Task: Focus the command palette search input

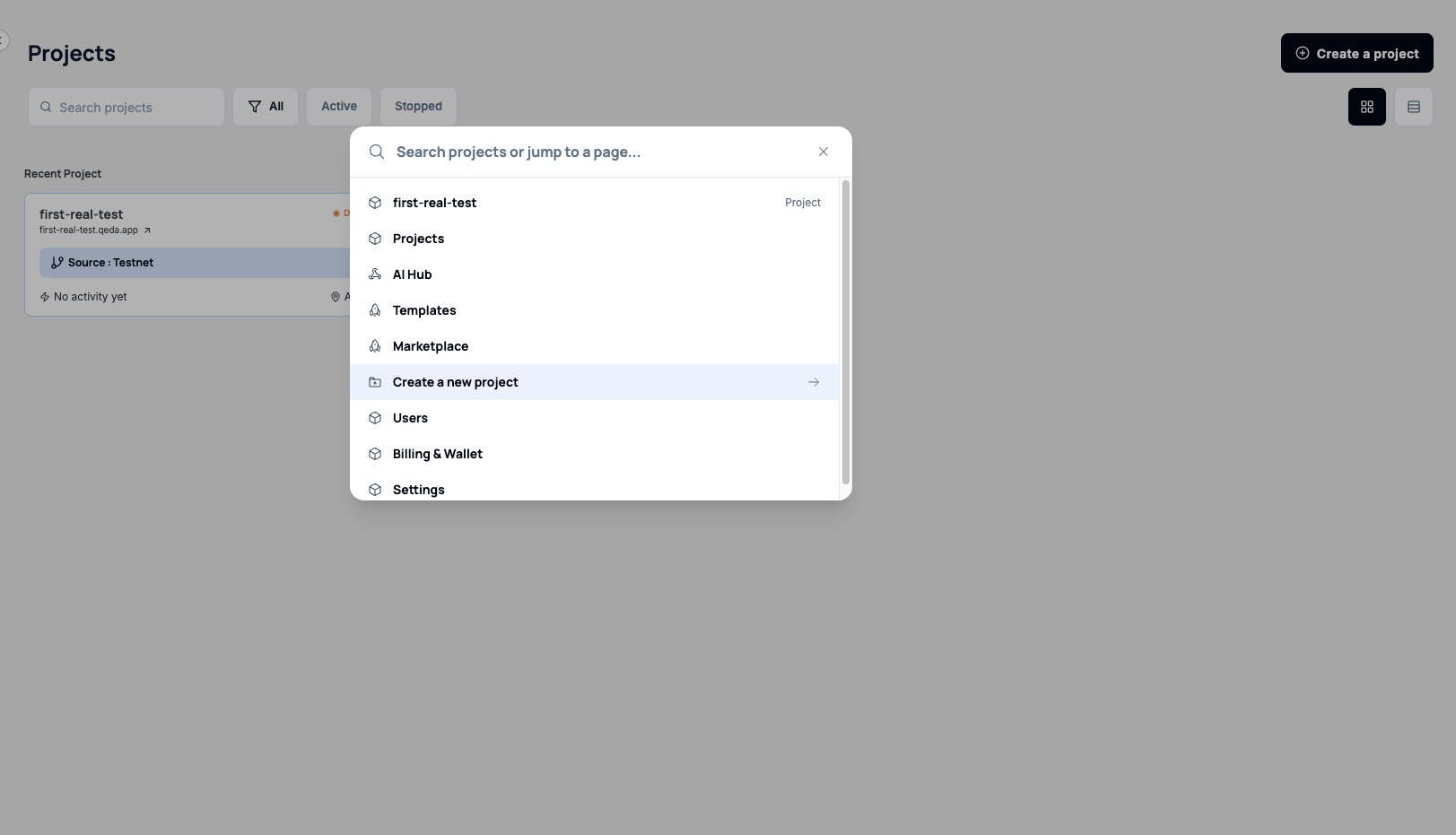Action: point(601,152)
